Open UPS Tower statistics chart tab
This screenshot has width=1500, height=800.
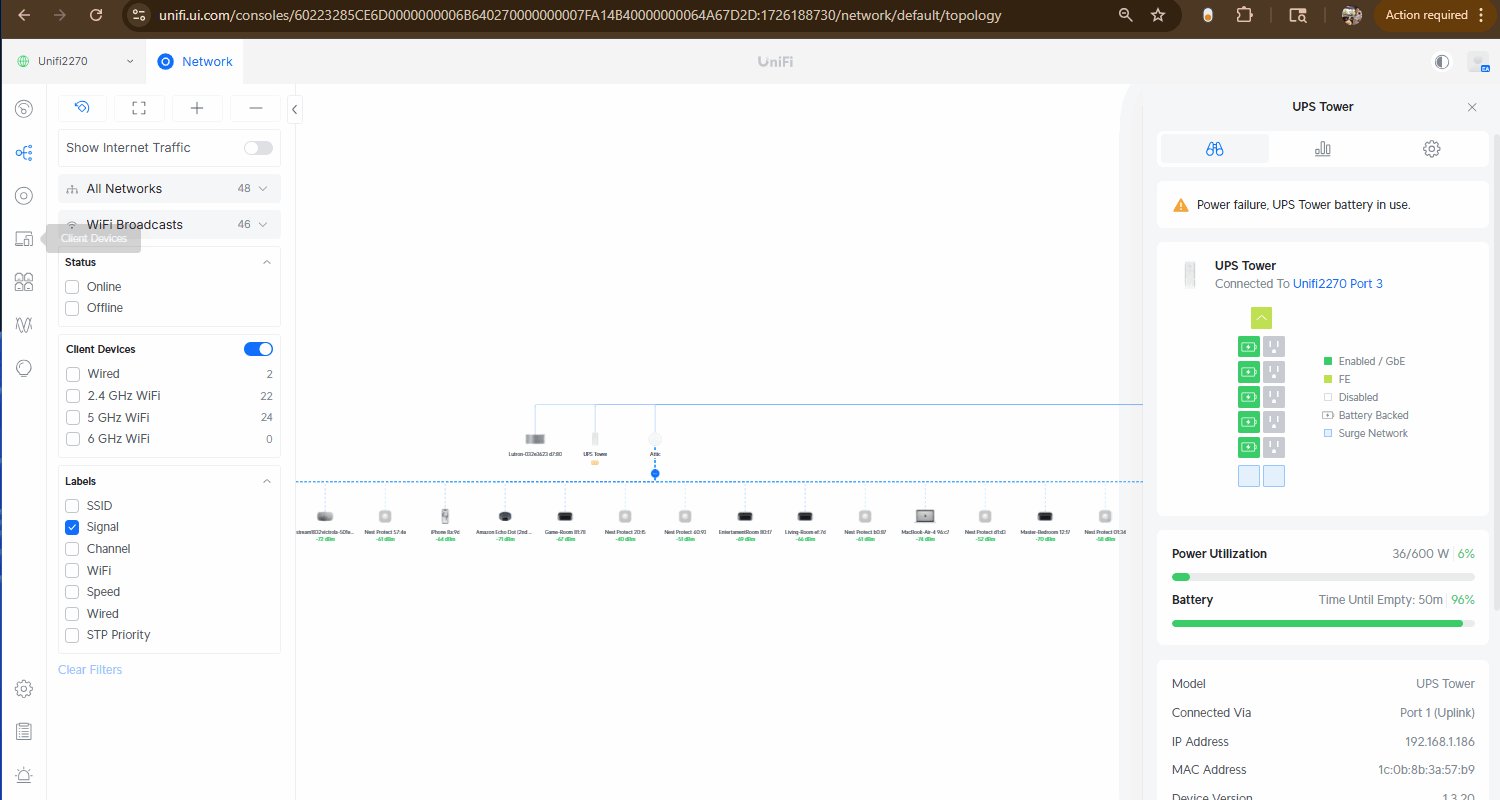click(1323, 149)
